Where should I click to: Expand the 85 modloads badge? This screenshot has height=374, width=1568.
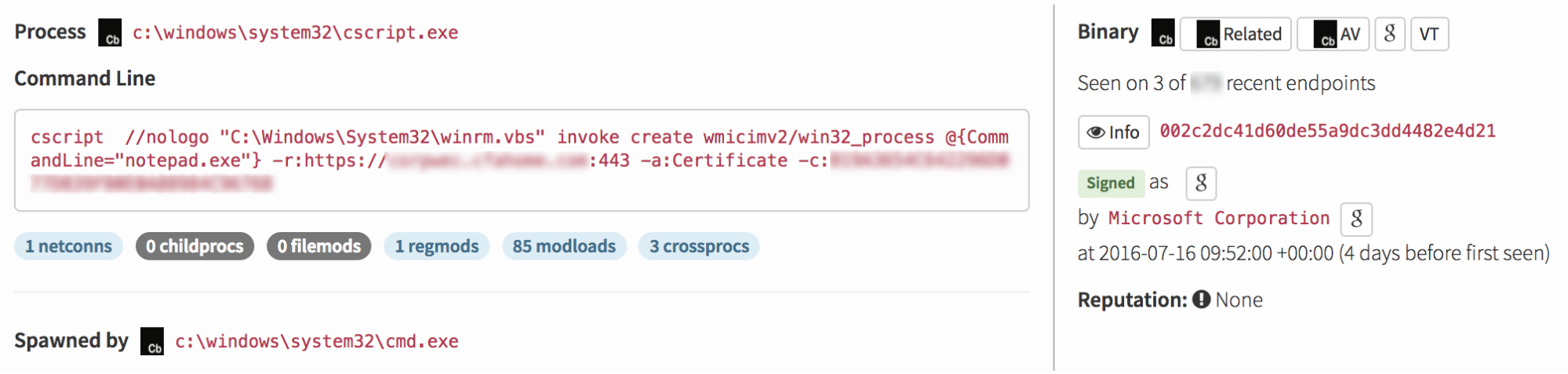564,246
